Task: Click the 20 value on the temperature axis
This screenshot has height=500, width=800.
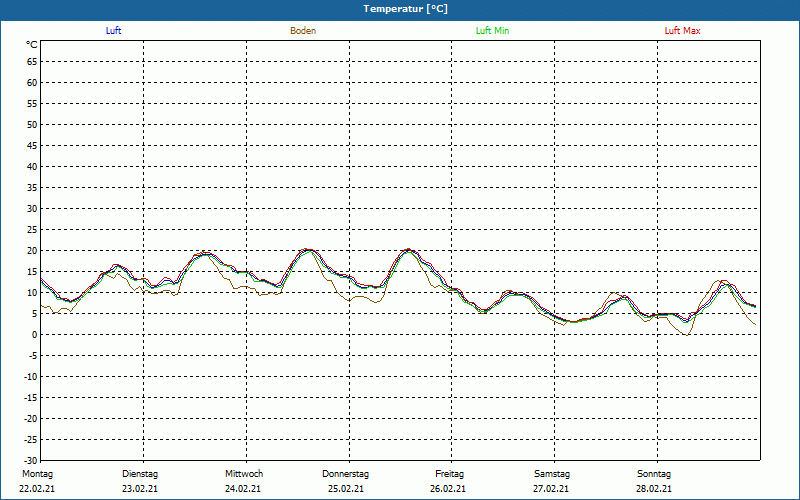Action: (x=32, y=251)
